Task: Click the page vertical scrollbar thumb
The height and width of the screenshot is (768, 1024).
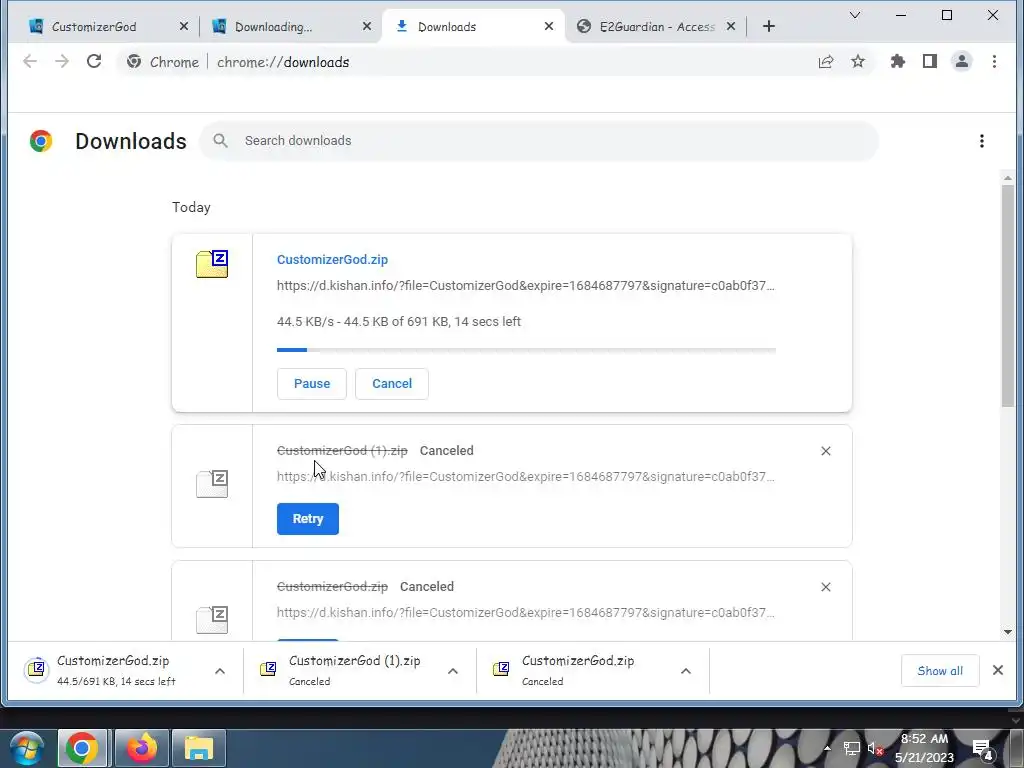Action: click(x=1008, y=296)
